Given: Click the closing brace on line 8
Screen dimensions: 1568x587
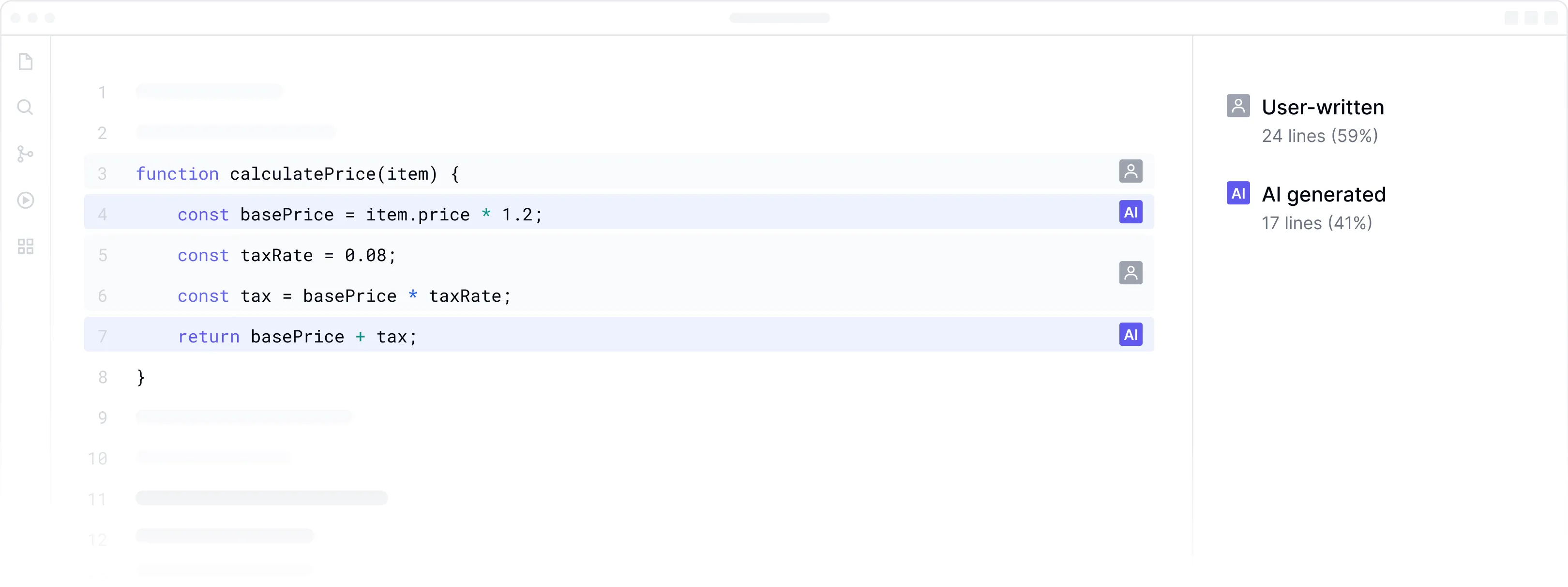Looking at the screenshot, I should coord(141,378).
